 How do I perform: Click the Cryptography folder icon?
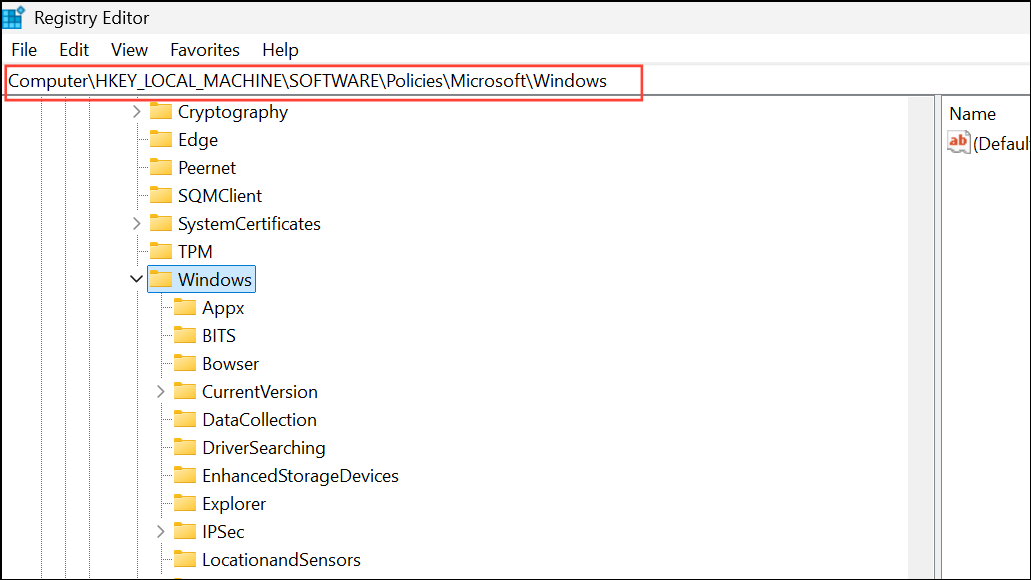pos(161,111)
